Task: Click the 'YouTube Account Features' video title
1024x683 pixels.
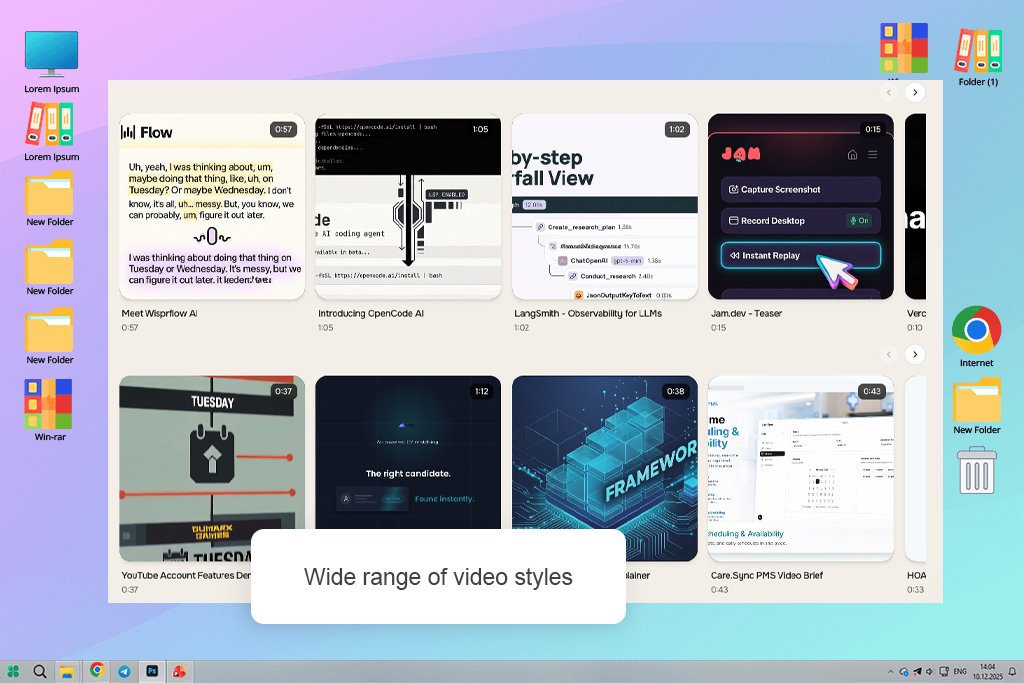Action: [186, 575]
